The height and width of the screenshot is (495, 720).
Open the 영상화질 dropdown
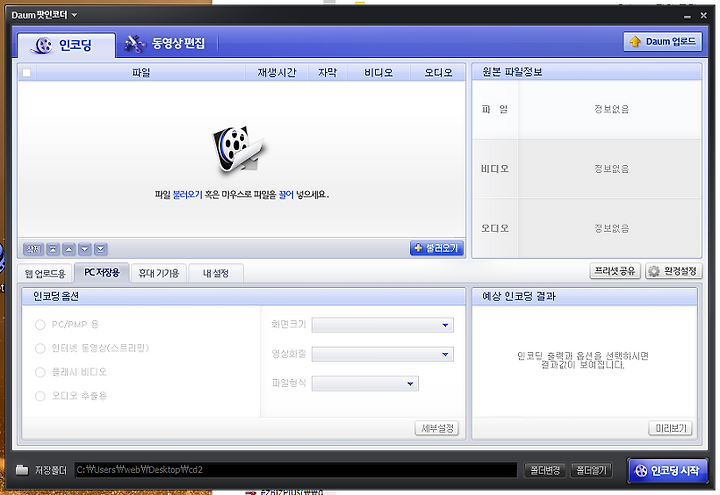pyautogui.click(x=382, y=354)
